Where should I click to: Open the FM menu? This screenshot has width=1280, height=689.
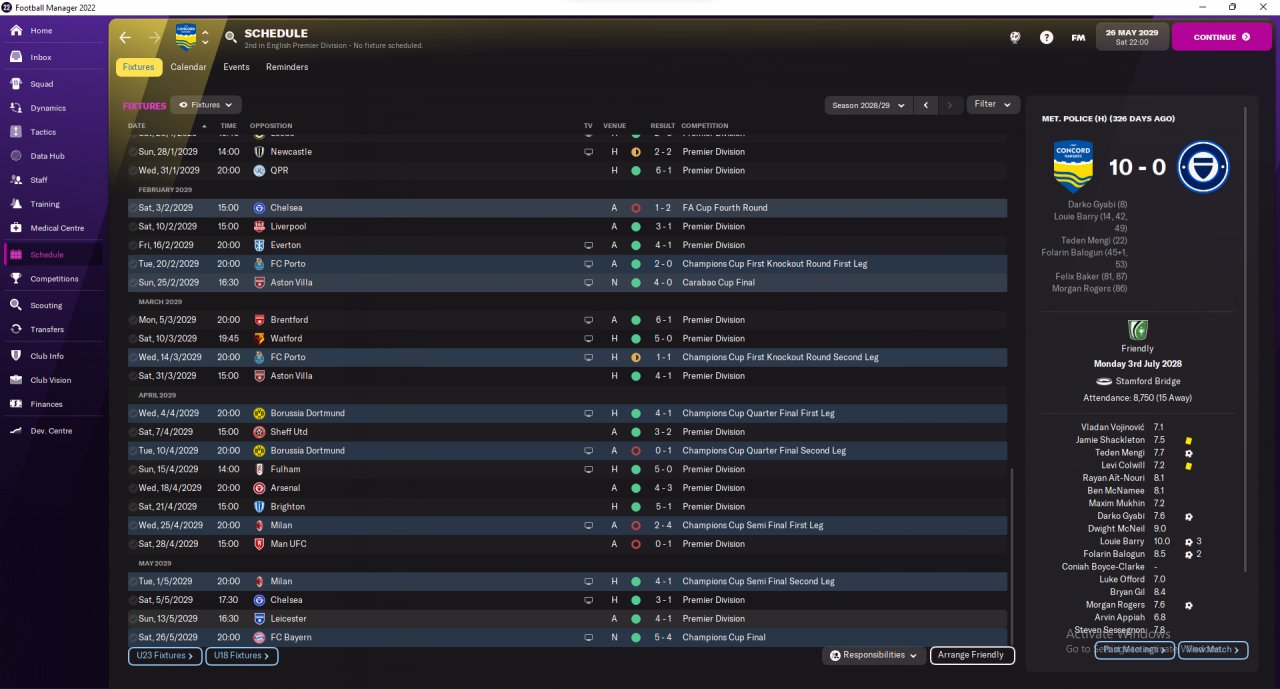(x=1078, y=37)
